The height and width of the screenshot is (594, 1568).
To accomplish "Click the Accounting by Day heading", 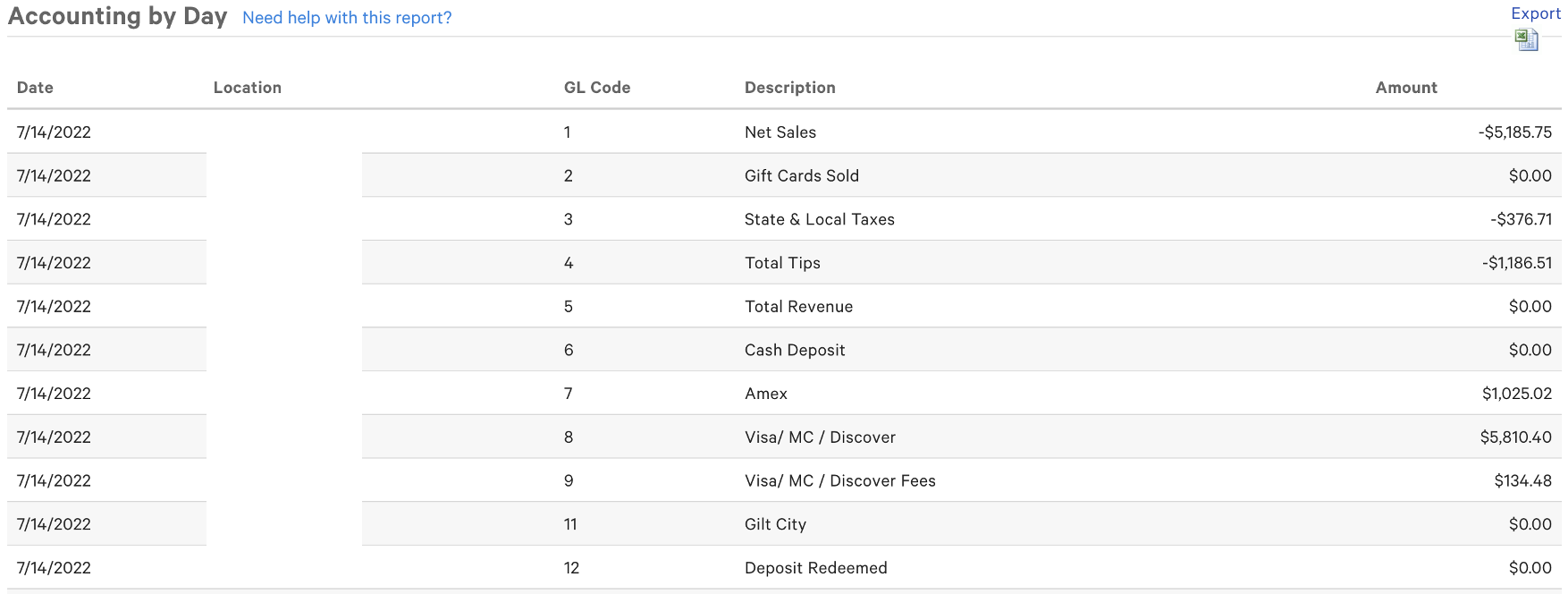I will pos(117,16).
